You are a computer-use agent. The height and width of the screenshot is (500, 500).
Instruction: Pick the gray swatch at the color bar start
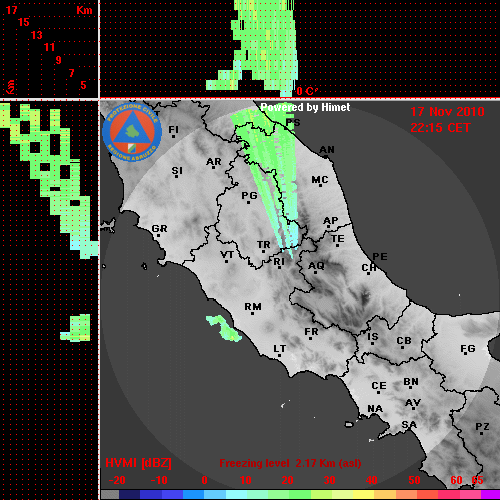[x=110, y=495]
